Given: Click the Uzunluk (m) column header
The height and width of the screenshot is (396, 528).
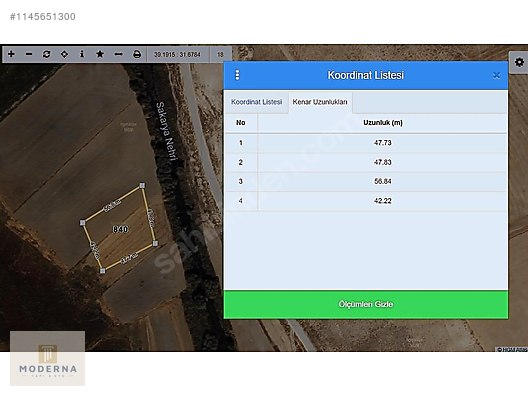Looking at the screenshot, I should [383, 123].
